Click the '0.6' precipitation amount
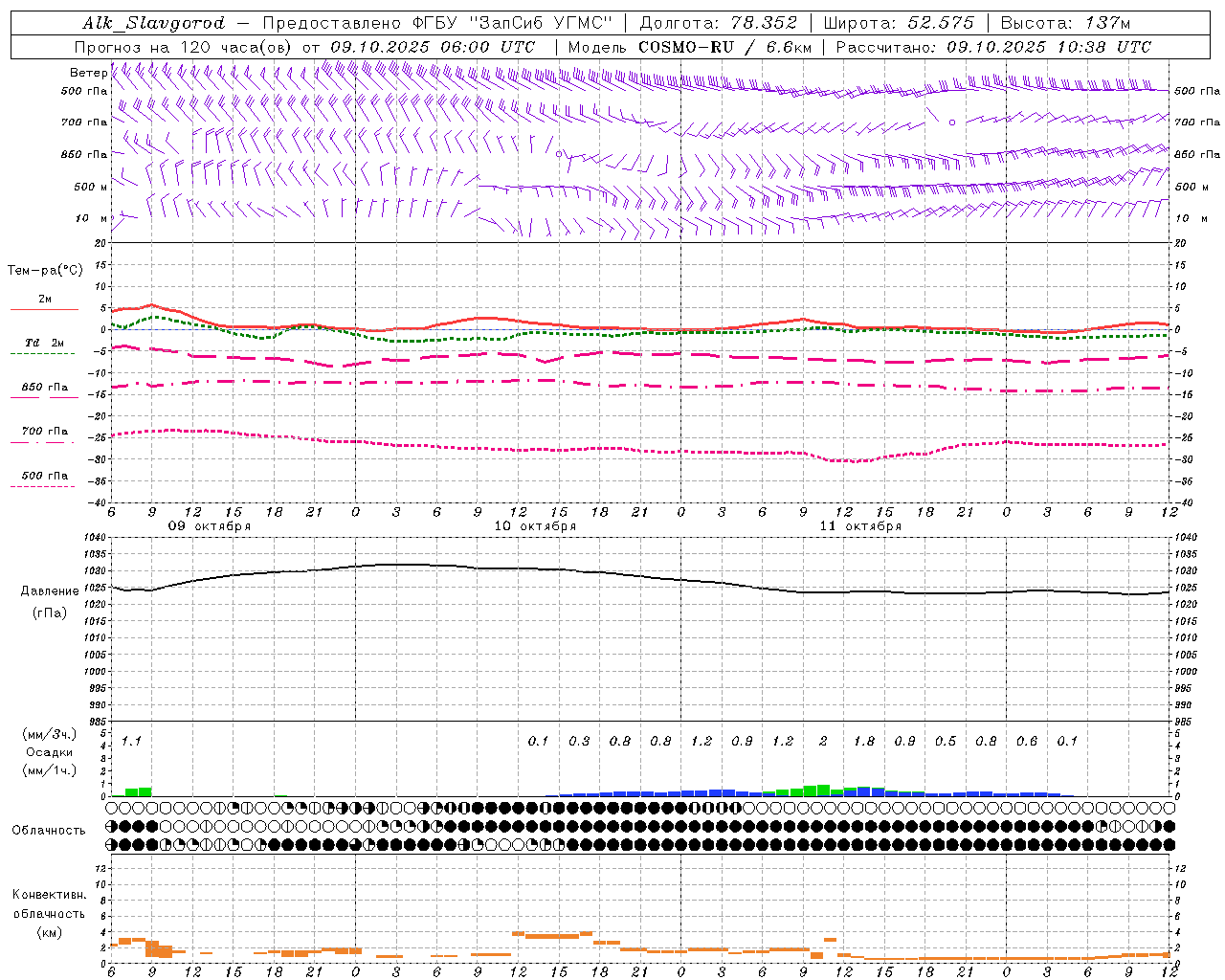This screenshot has height=980, width=1225. click(x=1026, y=741)
